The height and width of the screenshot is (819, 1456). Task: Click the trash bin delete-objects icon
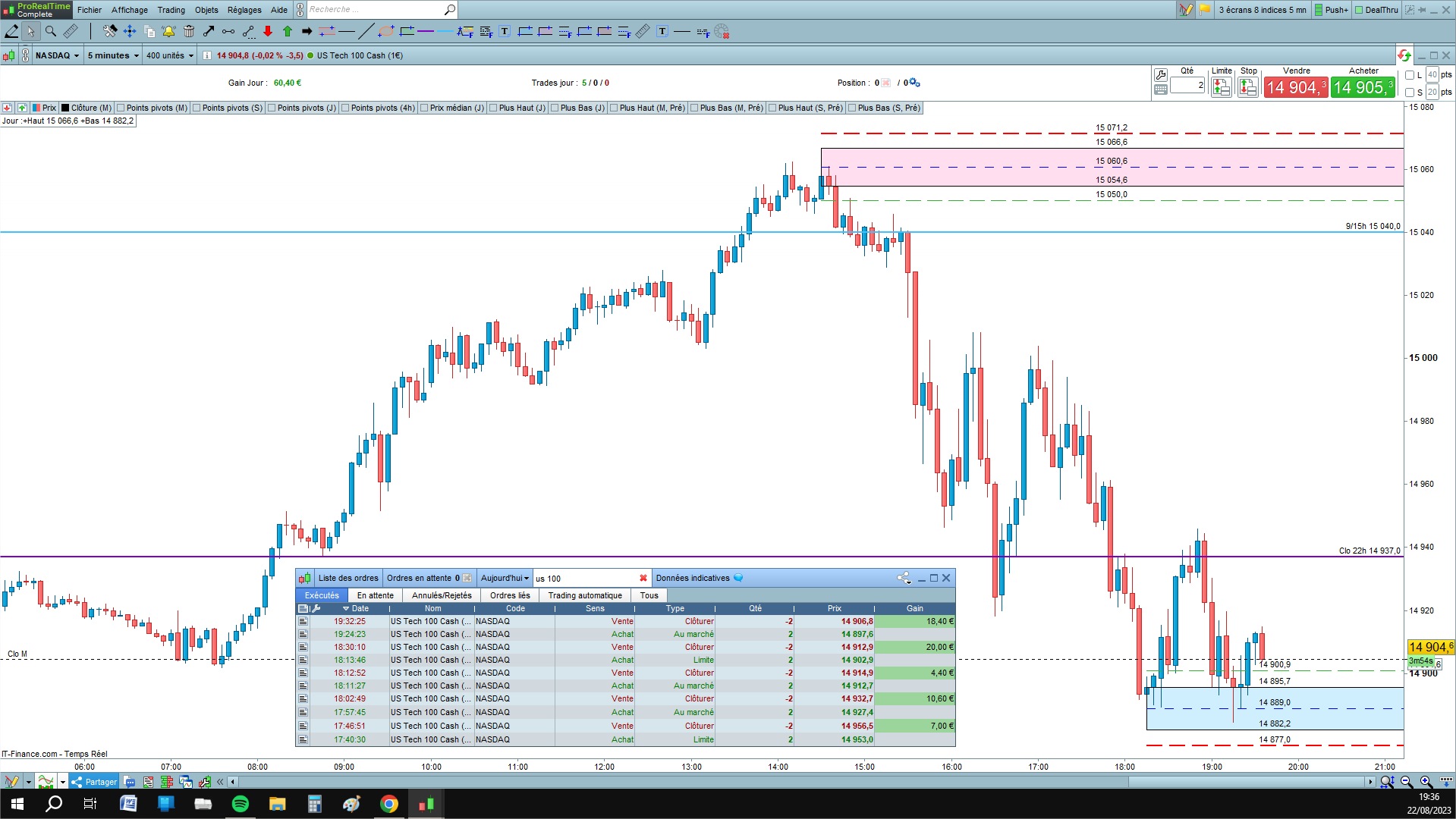point(189,31)
